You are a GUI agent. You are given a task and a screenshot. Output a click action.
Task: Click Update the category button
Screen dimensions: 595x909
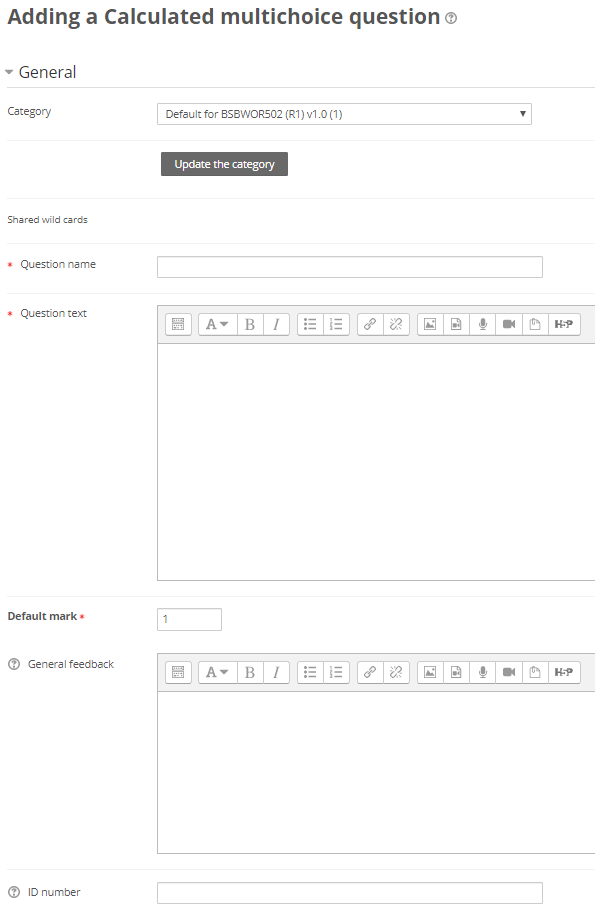(x=224, y=164)
